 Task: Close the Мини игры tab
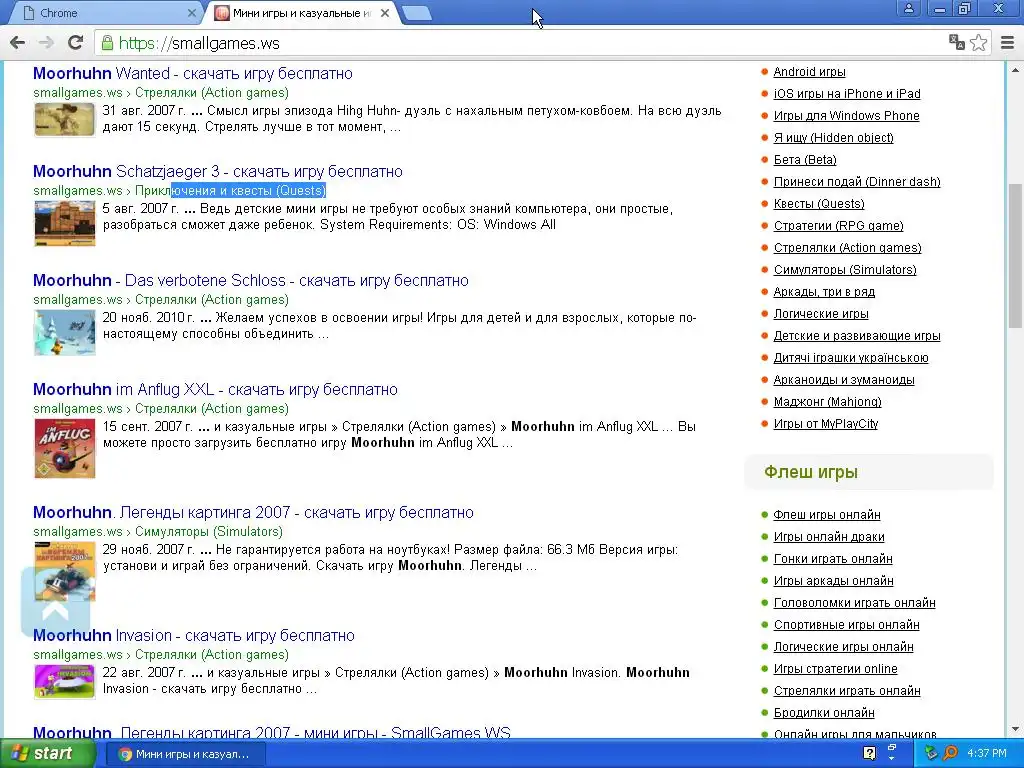385,13
